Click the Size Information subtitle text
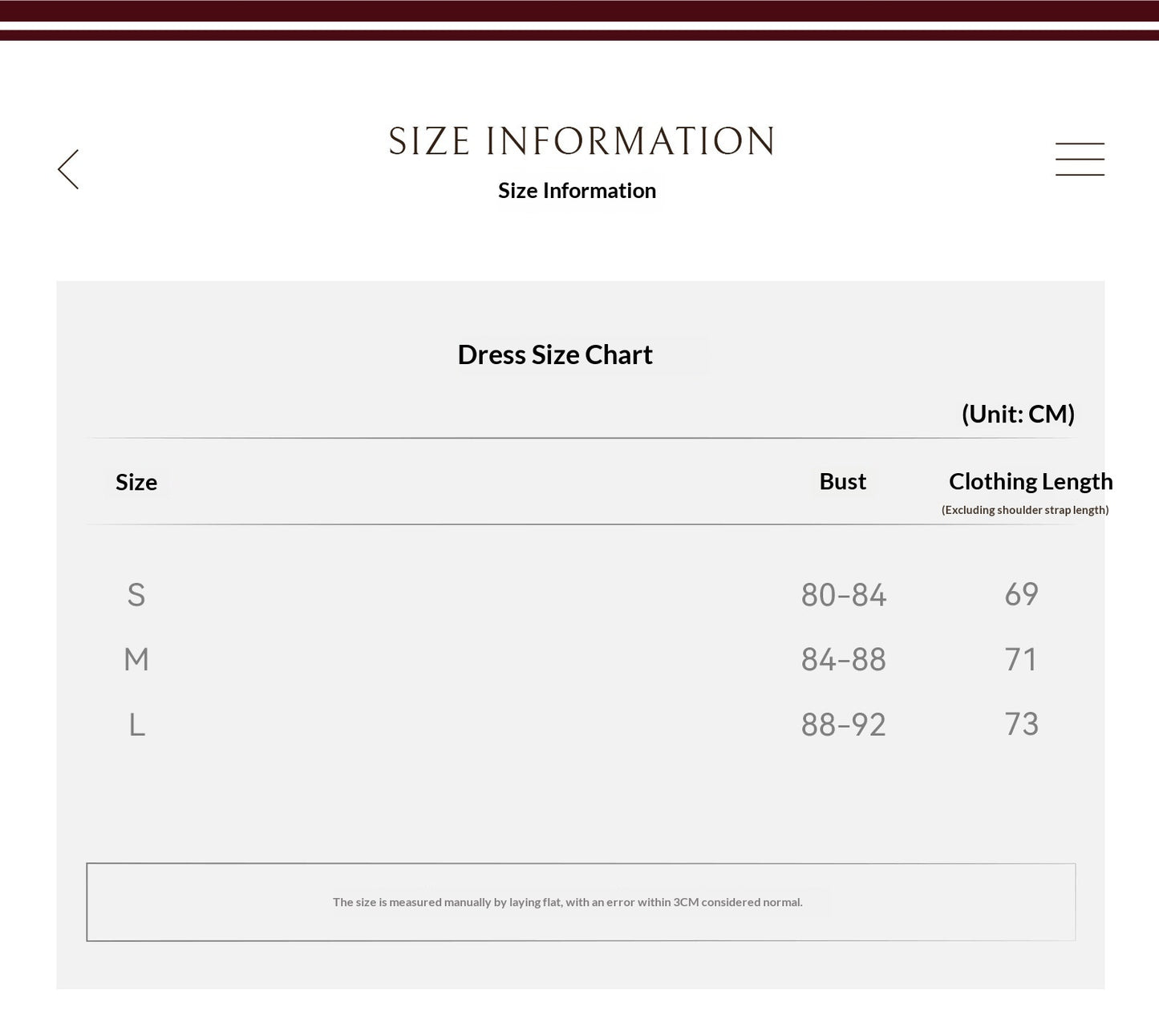 tap(577, 191)
